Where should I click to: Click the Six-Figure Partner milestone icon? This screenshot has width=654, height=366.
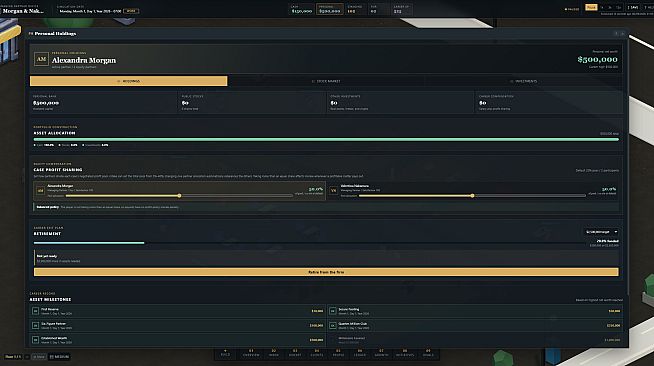click(35, 325)
